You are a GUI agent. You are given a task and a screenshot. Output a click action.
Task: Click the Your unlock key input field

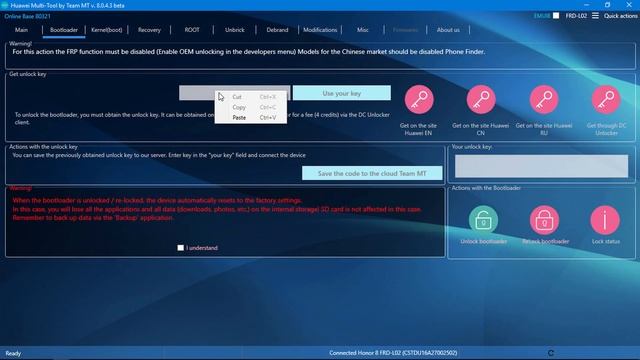[541, 166]
